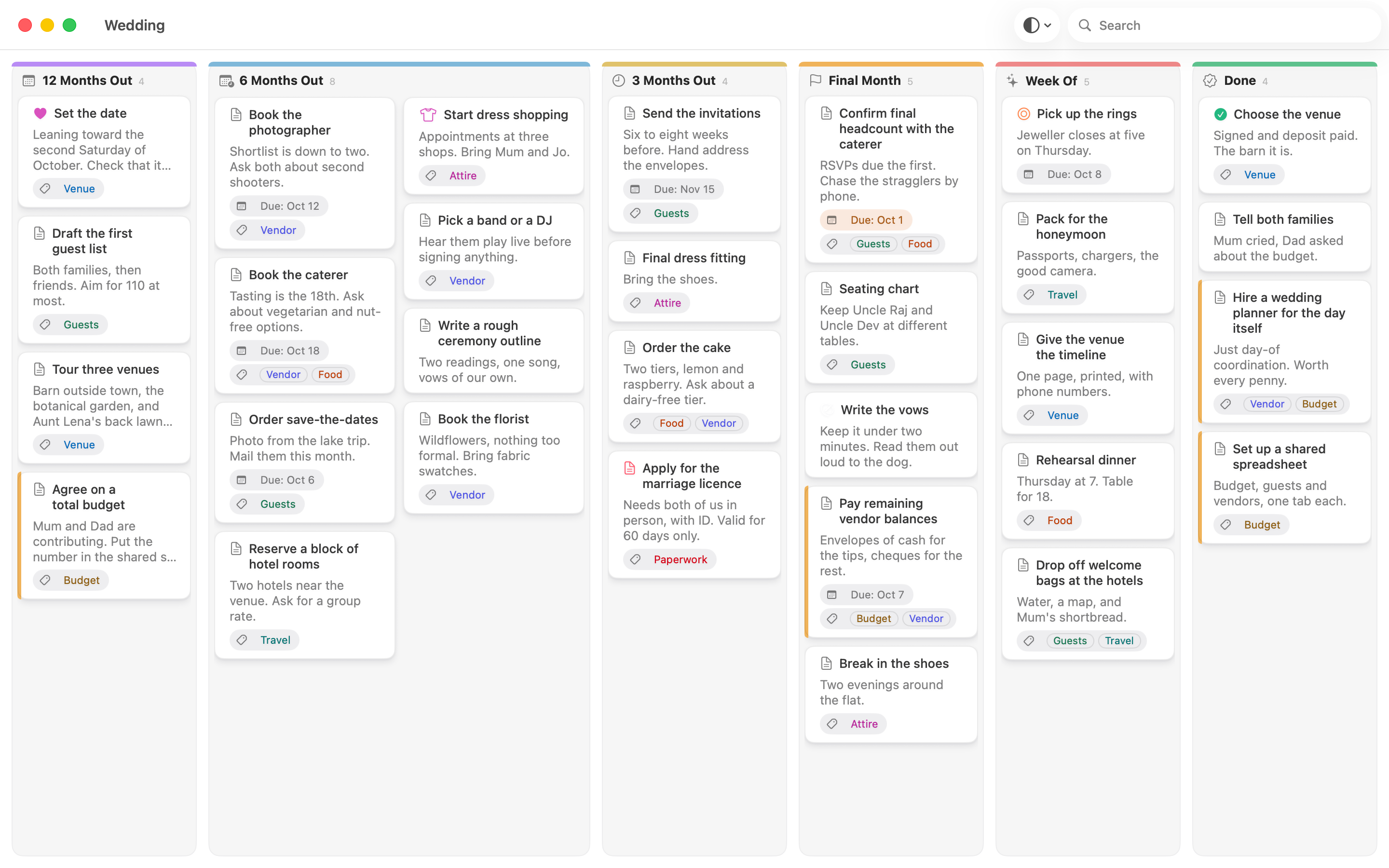Image resolution: width=1389 pixels, height=868 pixels.
Task: Click the clock icon beside 3 Months Out
Action: tap(618, 81)
